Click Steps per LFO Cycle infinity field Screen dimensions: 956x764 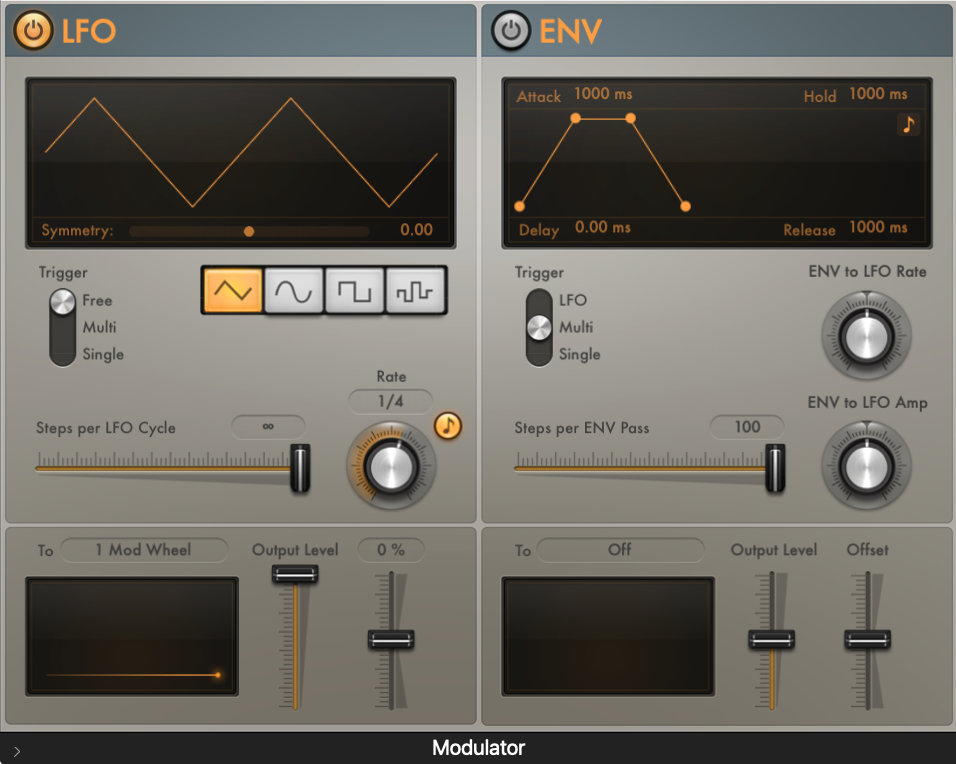[x=268, y=426]
